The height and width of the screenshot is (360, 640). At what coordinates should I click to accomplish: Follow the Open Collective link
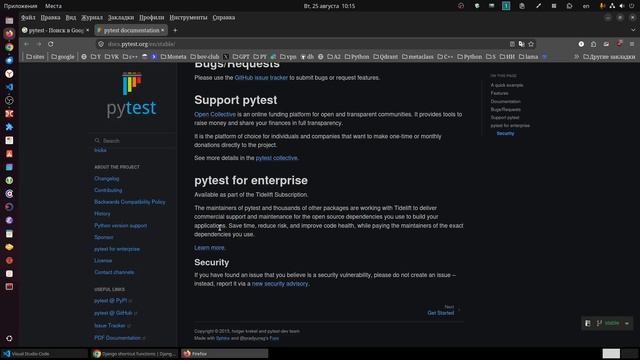coord(215,114)
